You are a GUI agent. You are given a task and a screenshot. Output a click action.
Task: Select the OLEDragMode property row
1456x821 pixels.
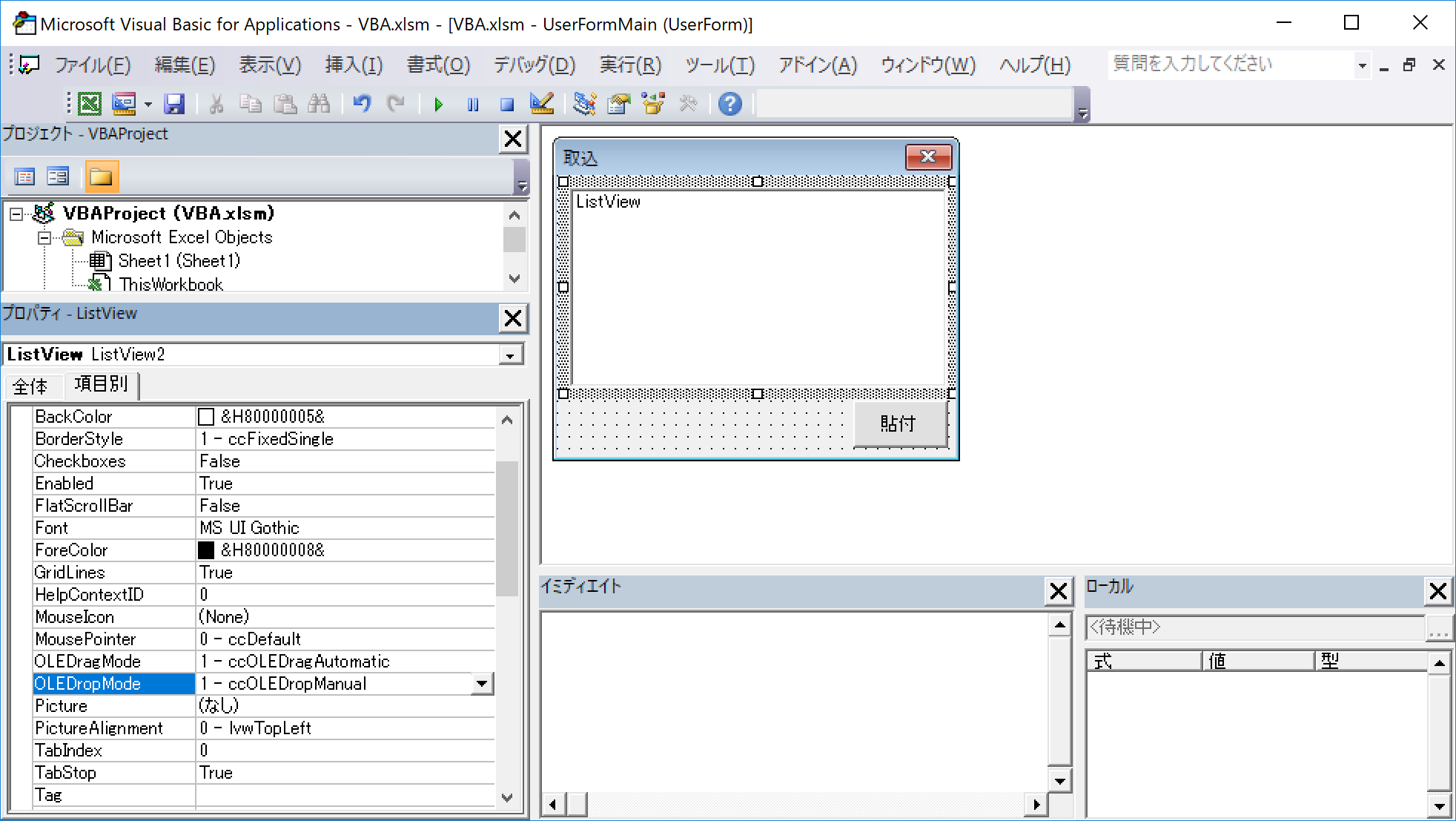pos(263,662)
